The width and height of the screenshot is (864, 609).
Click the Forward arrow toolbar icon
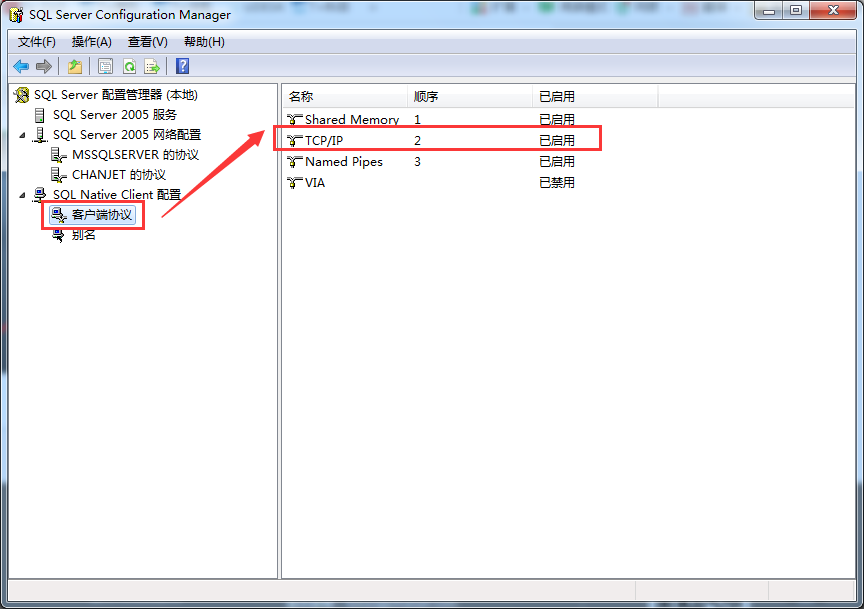(44, 67)
